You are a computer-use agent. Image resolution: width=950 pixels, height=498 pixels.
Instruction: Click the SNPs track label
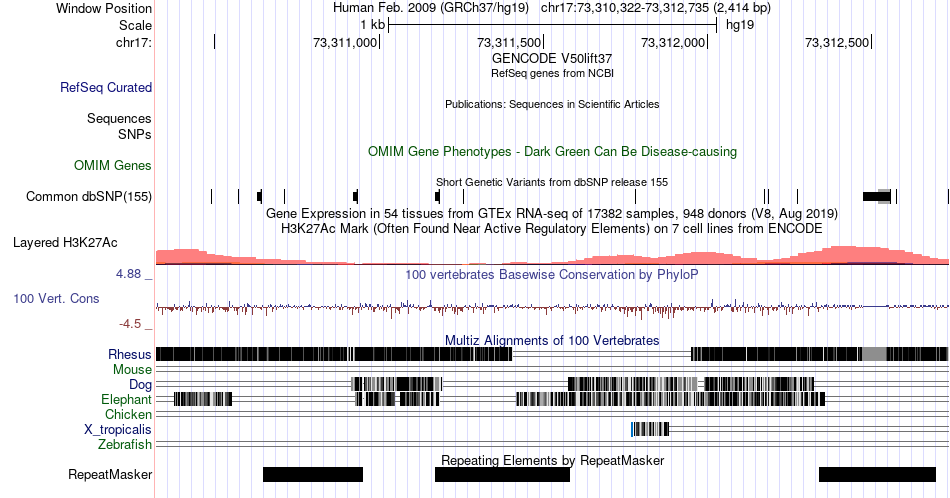(135, 134)
